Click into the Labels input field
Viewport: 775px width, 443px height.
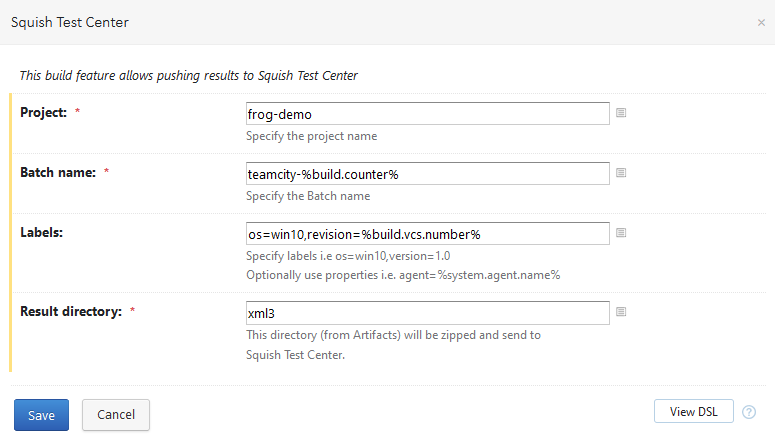(x=427, y=233)
